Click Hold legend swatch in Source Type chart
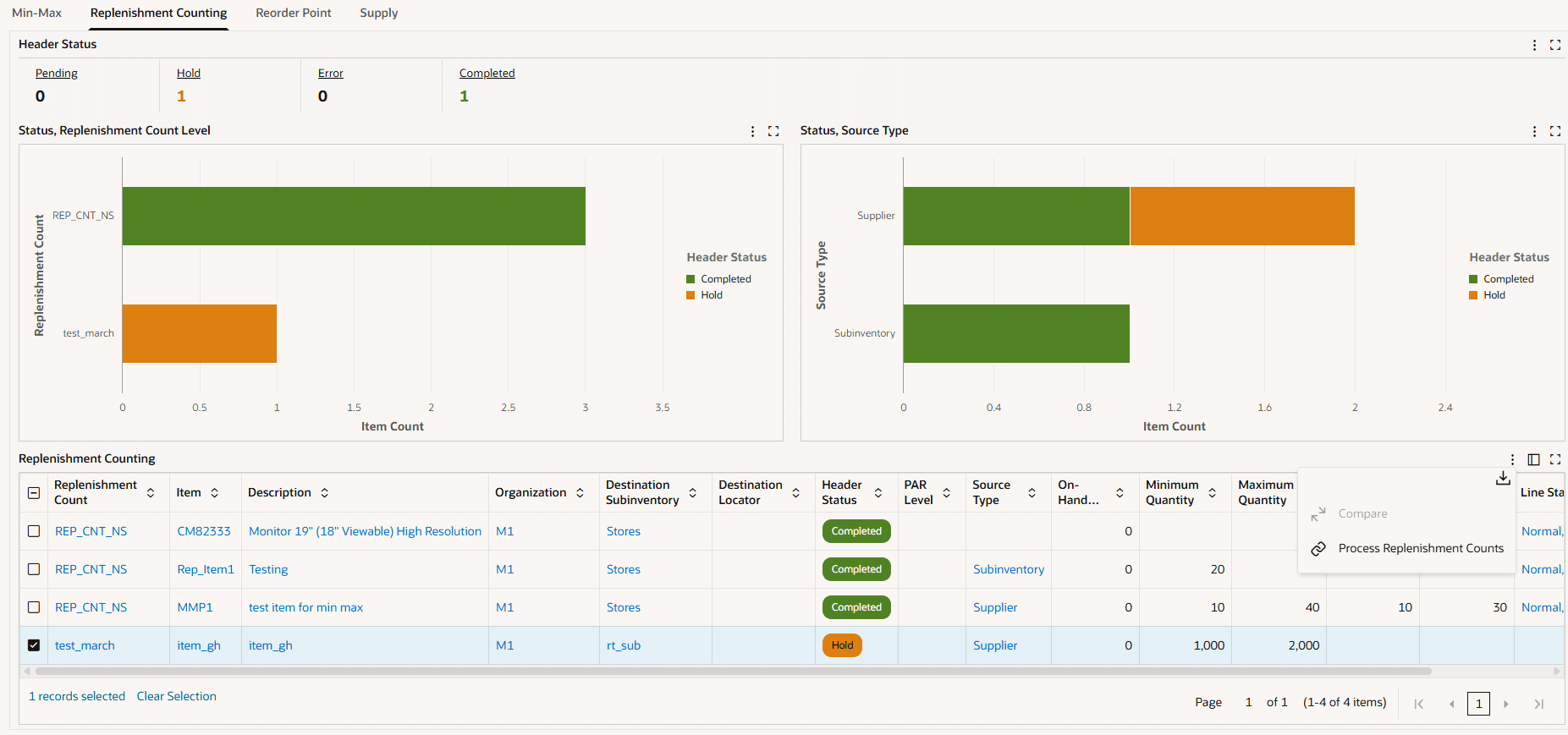The width and height of the screenshot is (1568, 735). pos(1473,295)
